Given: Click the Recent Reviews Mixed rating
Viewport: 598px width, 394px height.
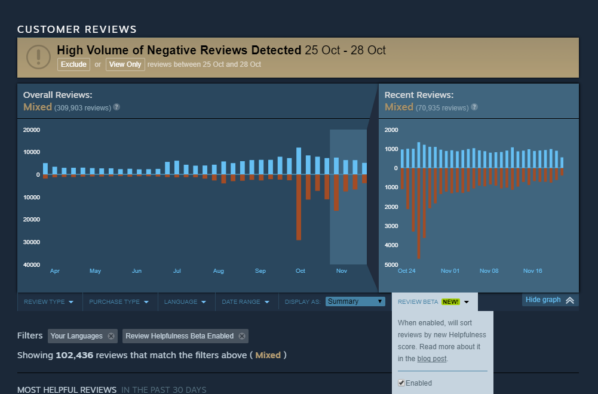Looking at the screenshot, I should 399,107.
